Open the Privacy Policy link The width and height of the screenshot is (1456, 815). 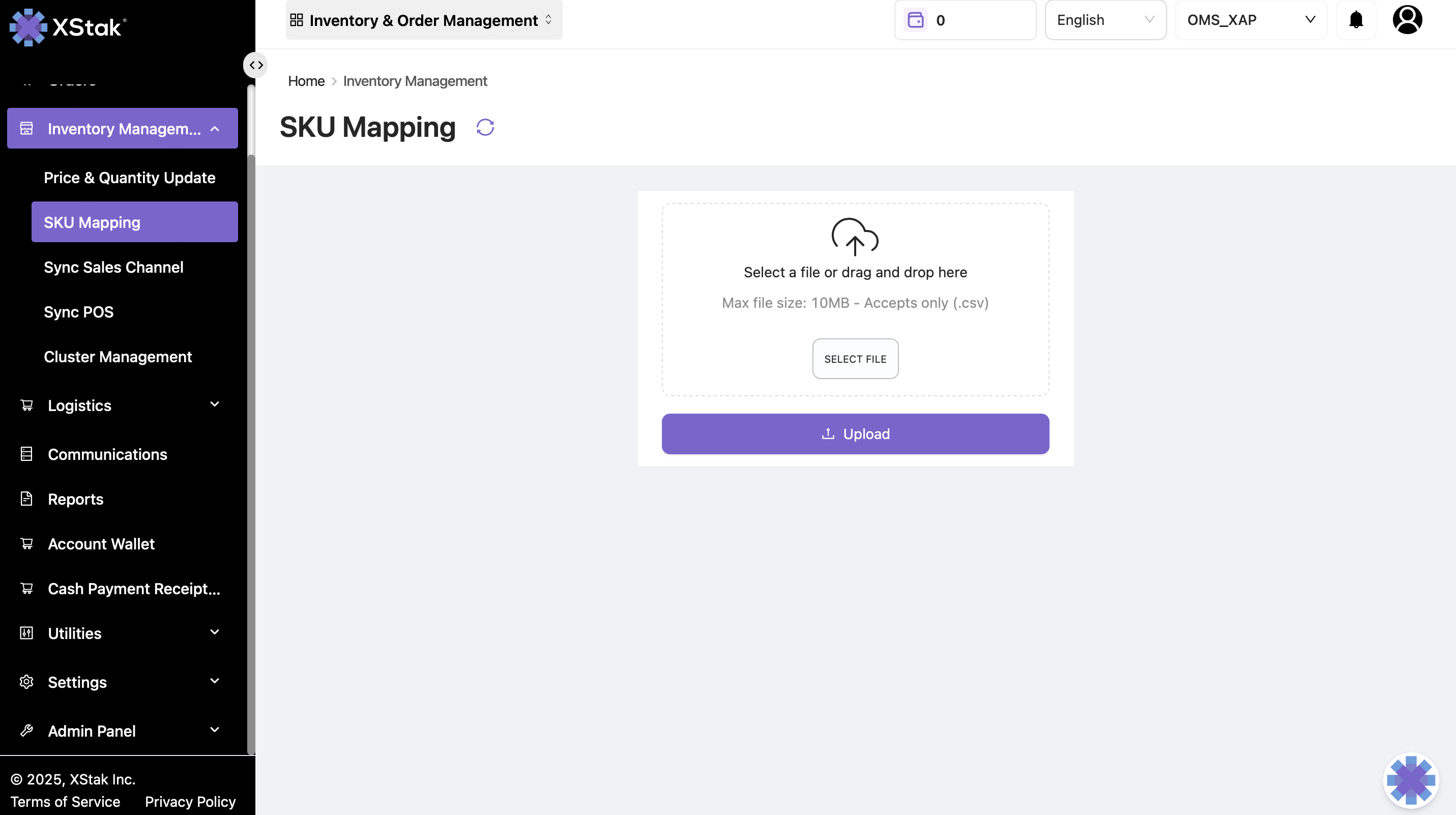(x=190, y=801)
